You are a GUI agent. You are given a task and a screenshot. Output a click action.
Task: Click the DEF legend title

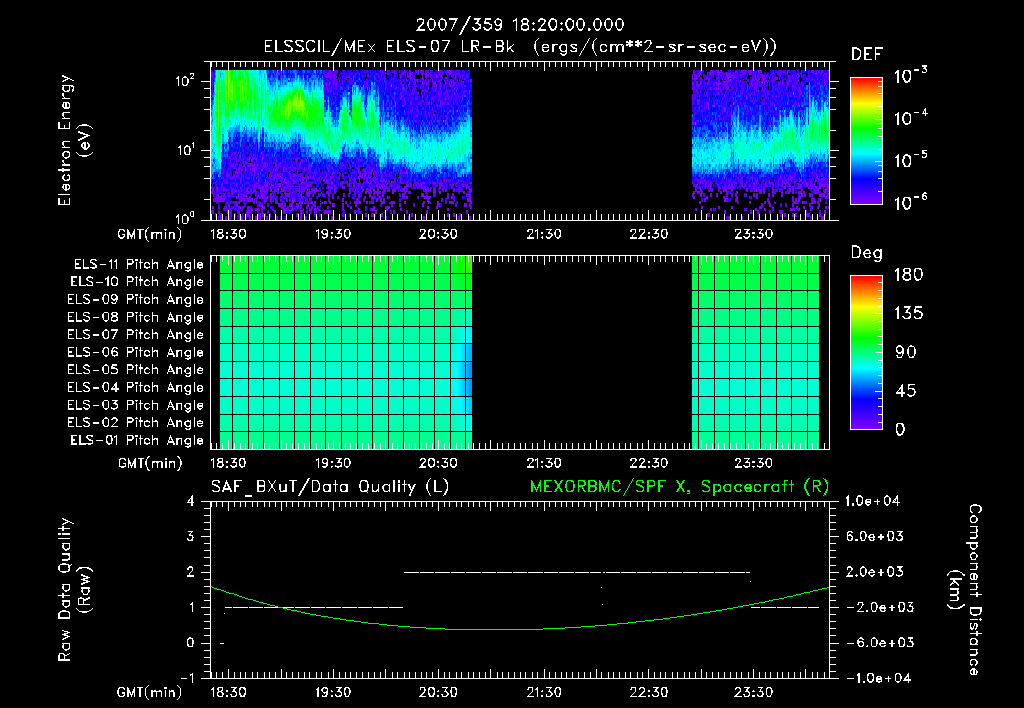[867, 55]
